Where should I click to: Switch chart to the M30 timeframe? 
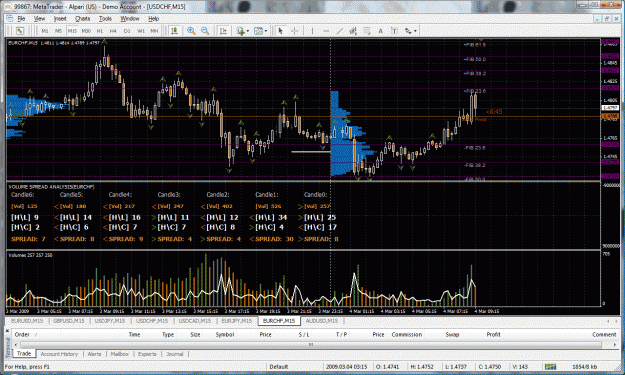click(86, 31)
